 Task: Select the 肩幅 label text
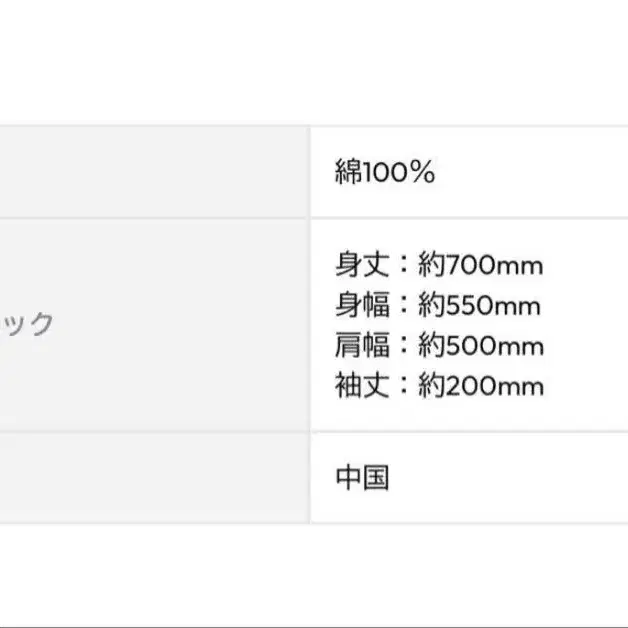pos(362,345)
